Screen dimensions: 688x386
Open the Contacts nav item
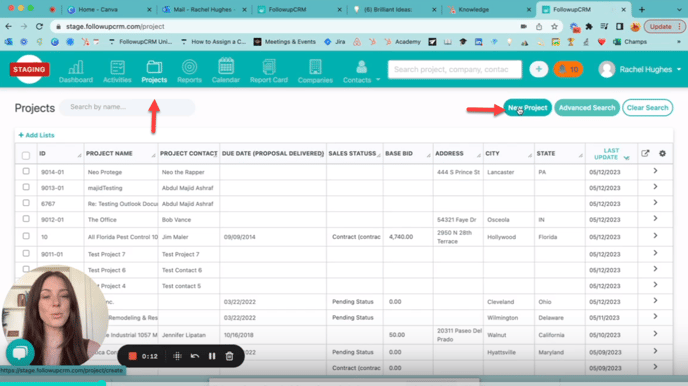357,71
